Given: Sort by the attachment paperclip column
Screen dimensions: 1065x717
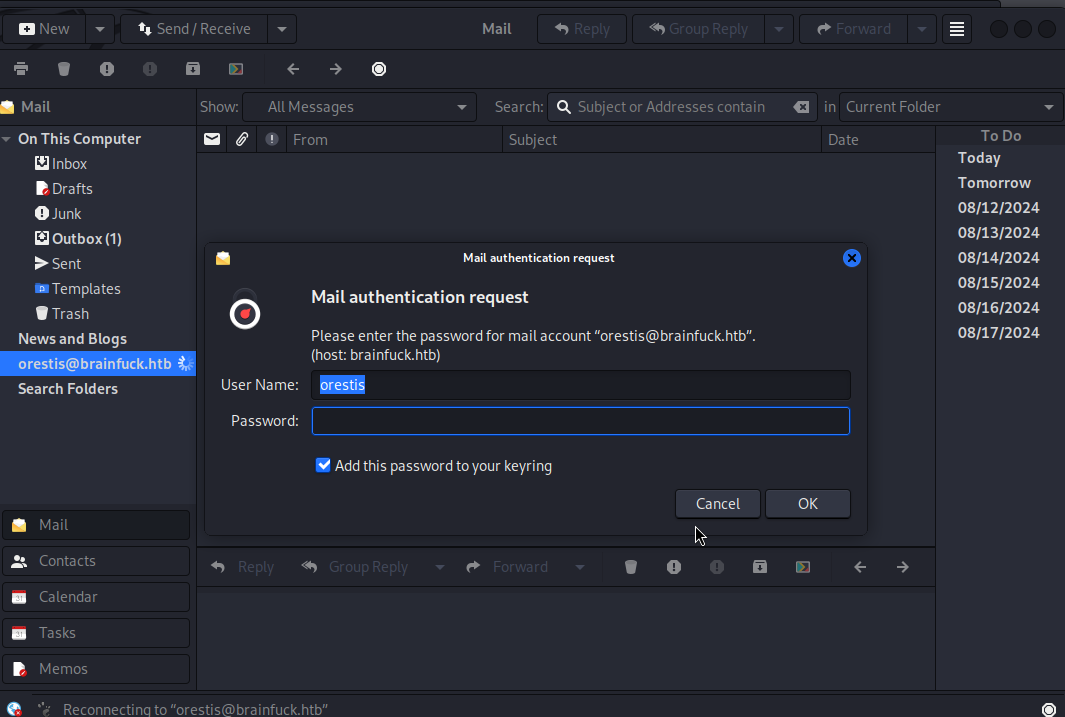Looking at the screenshot, I should [242, 140].
